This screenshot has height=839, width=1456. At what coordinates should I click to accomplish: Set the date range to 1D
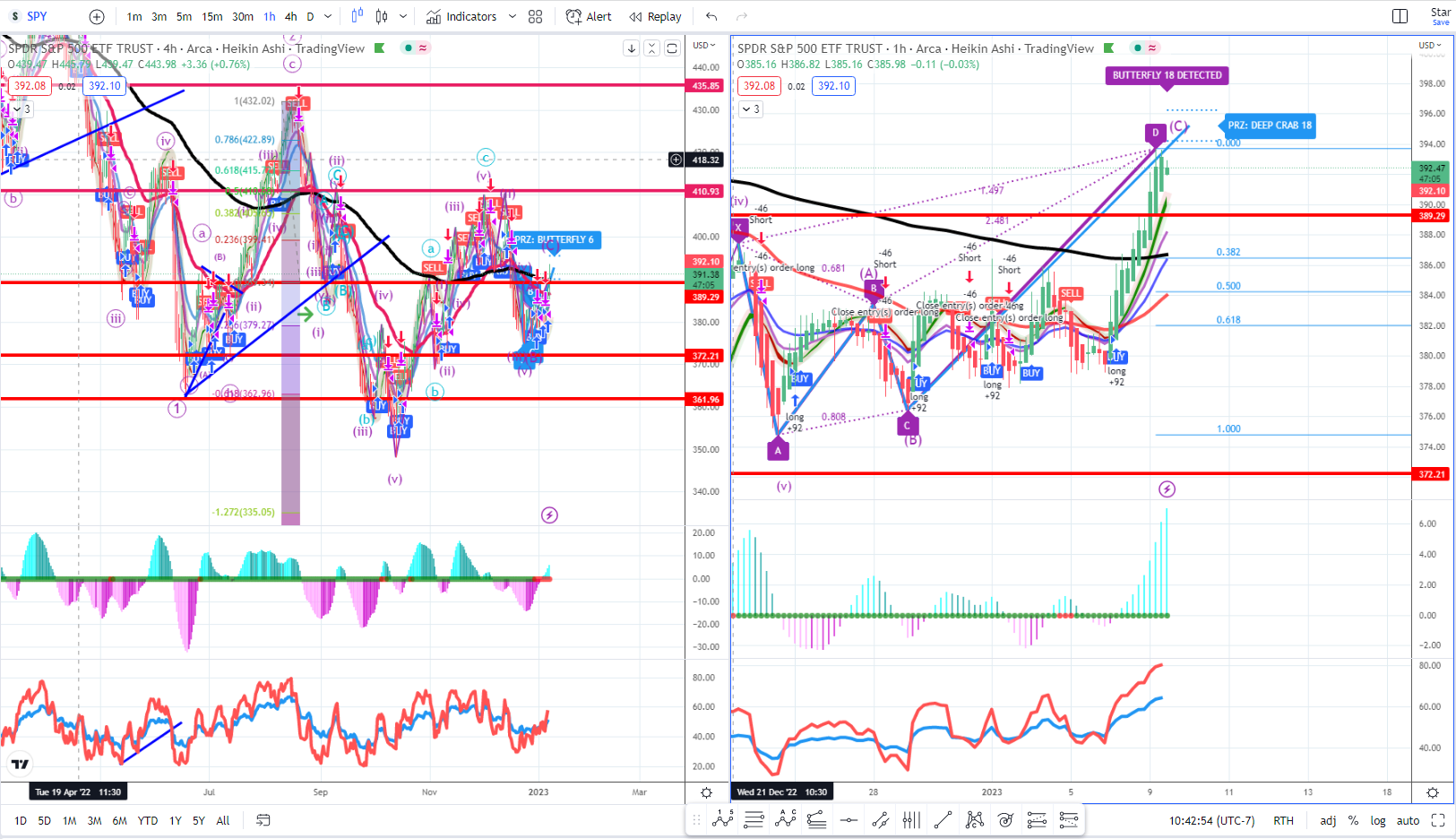[x=21, y=820]
